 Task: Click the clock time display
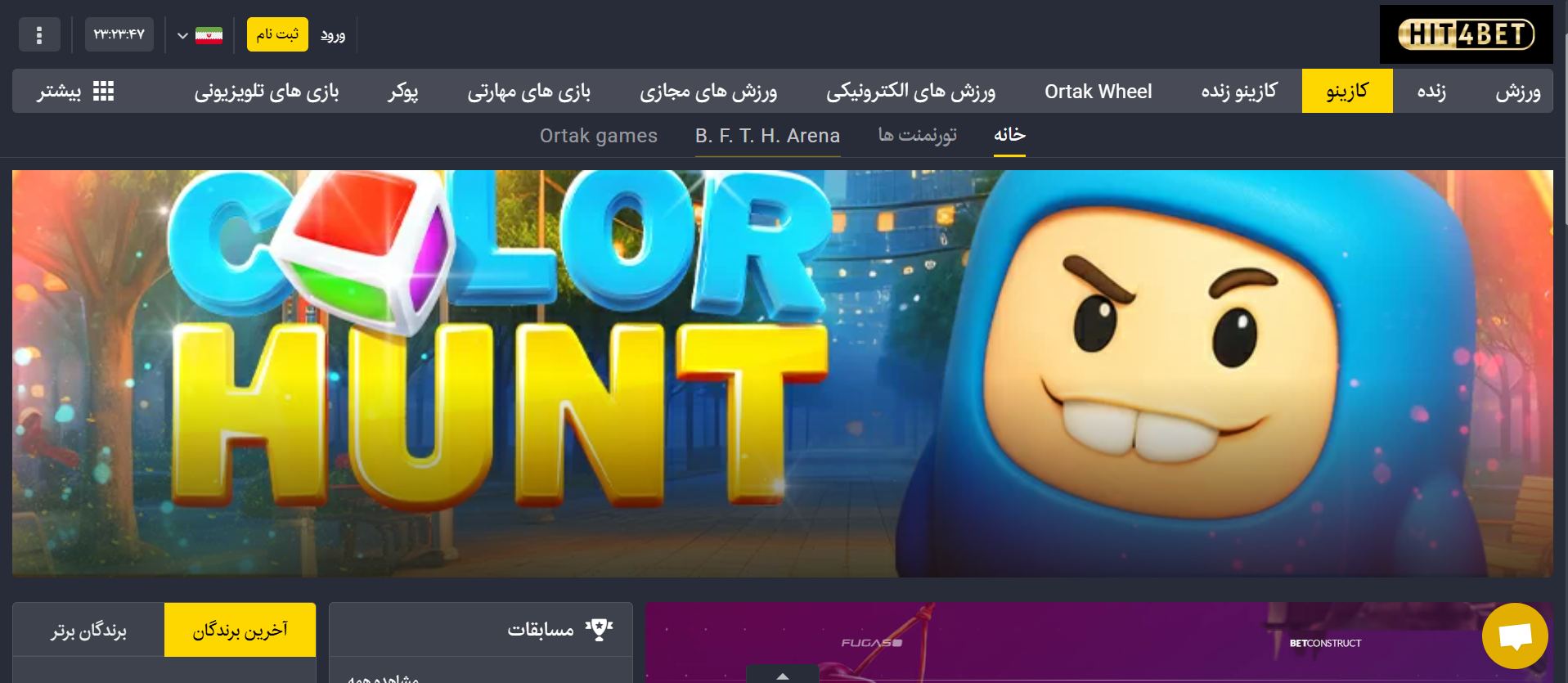tap(119, 34)
